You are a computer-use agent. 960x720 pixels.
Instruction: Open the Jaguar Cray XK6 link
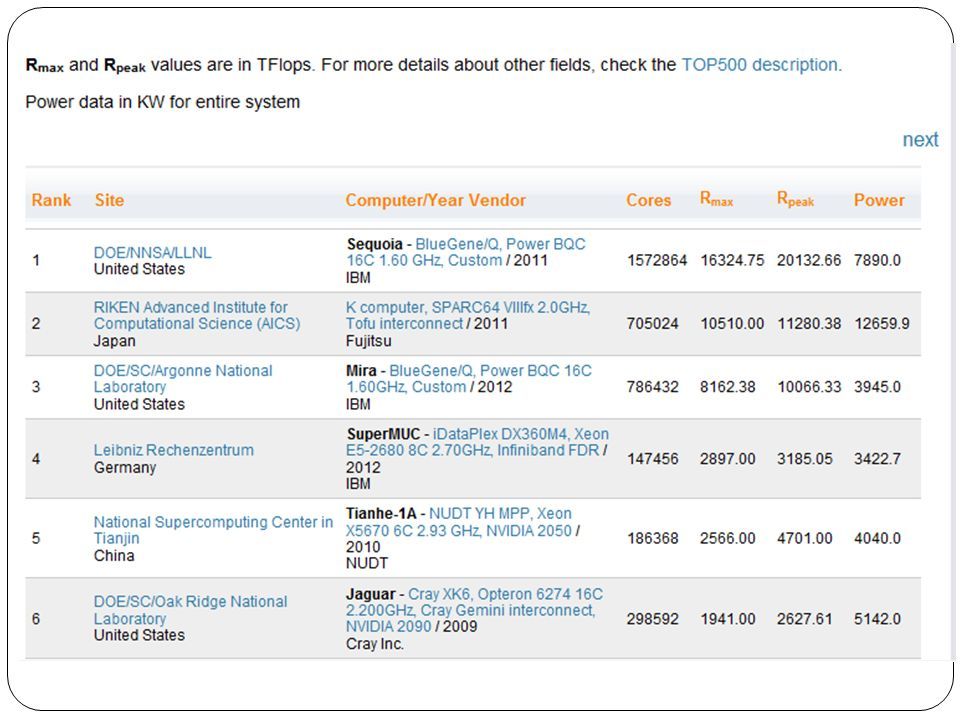tap(474, 610)
